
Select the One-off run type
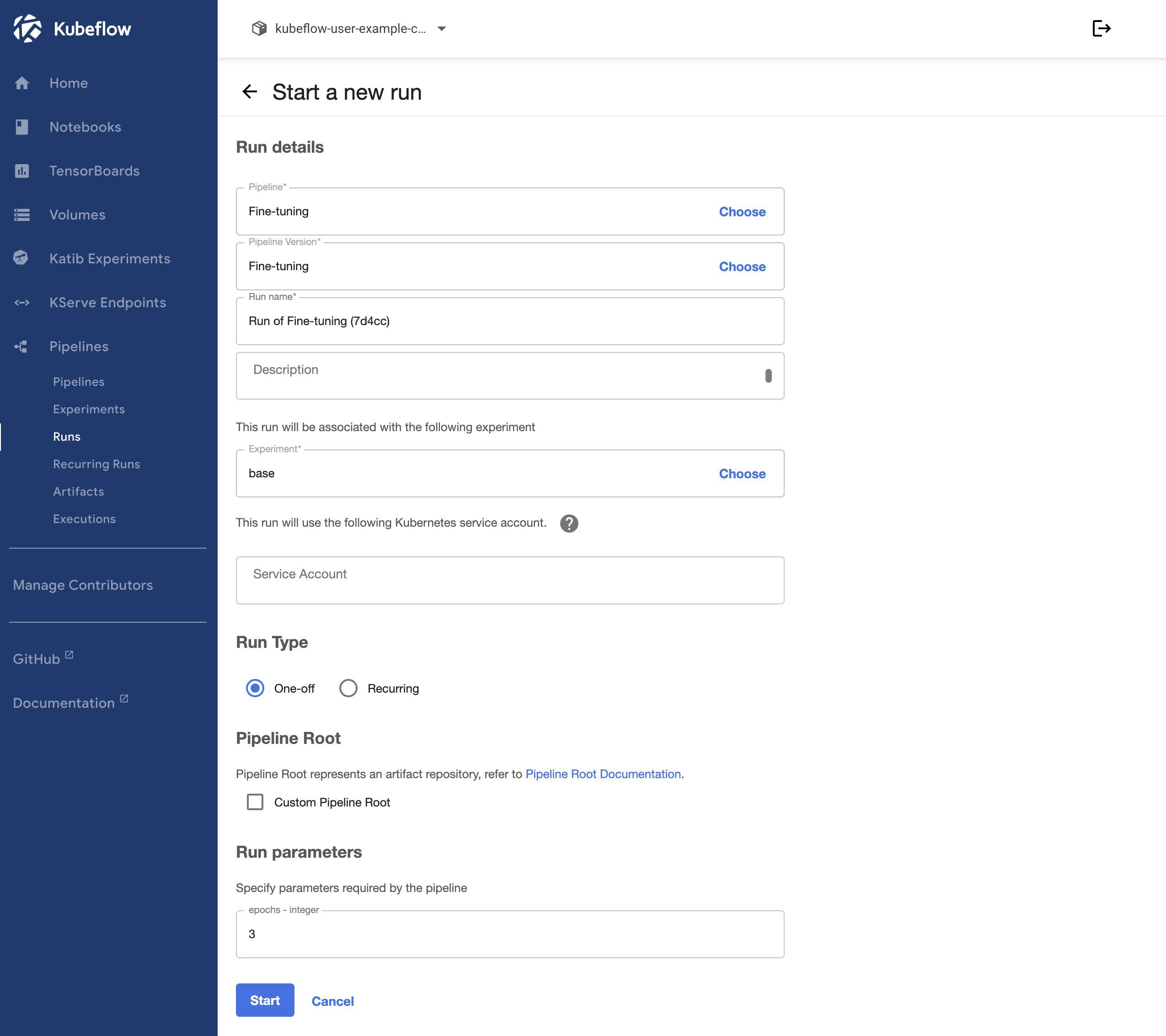click(x=255, y=688)
